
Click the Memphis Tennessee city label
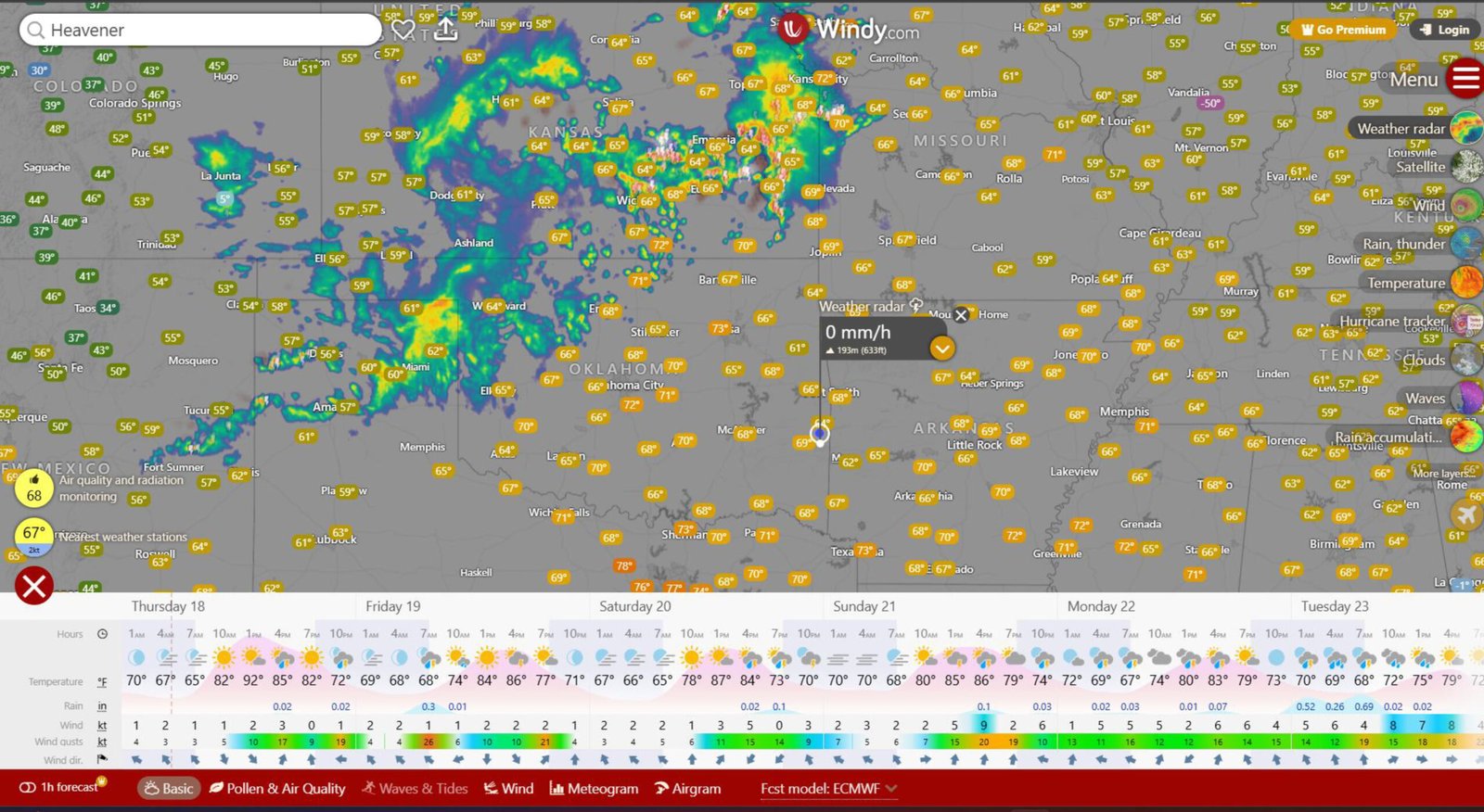click(1124, 412)
